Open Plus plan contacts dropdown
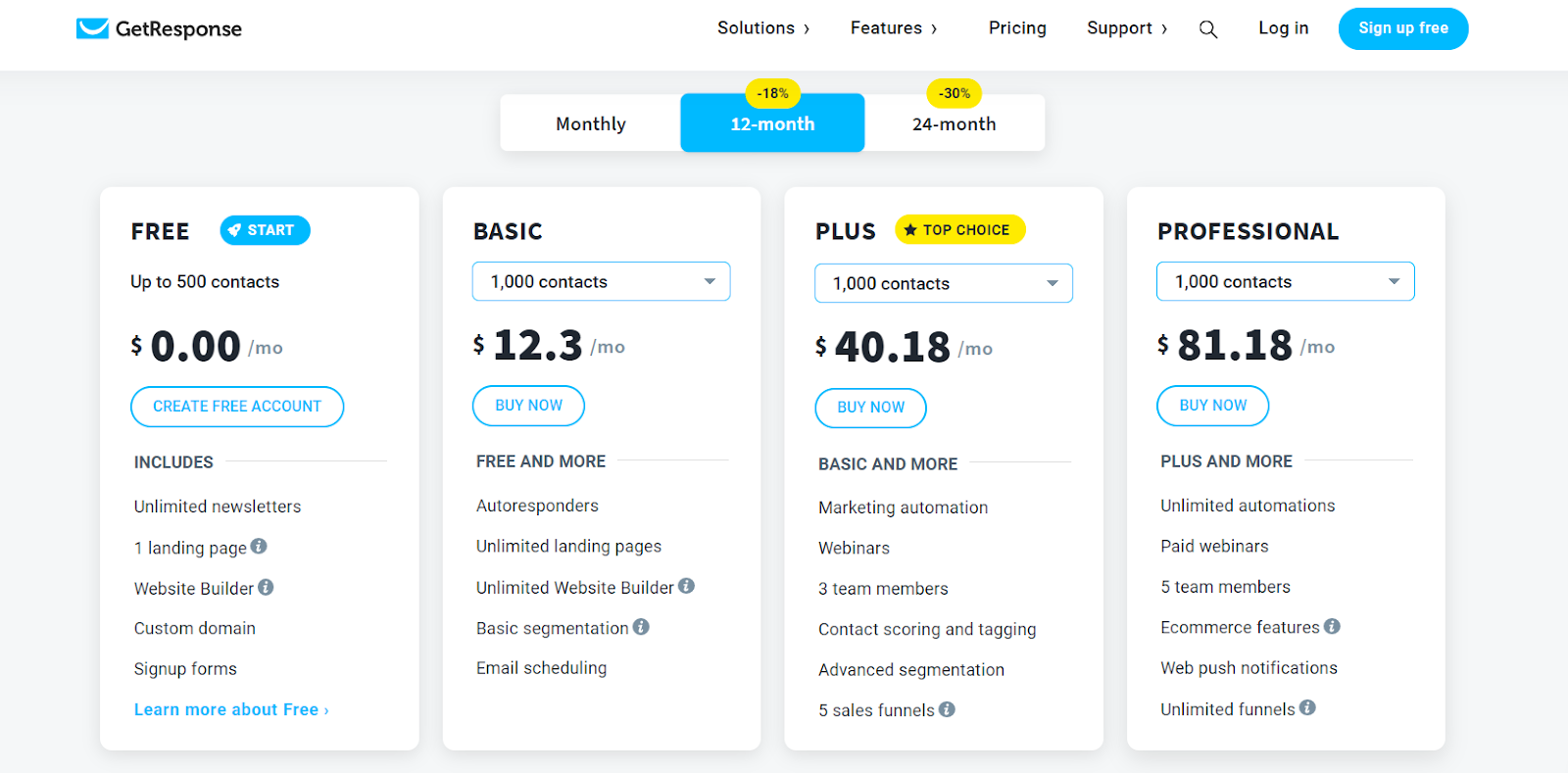 click(x=944, y=283)
